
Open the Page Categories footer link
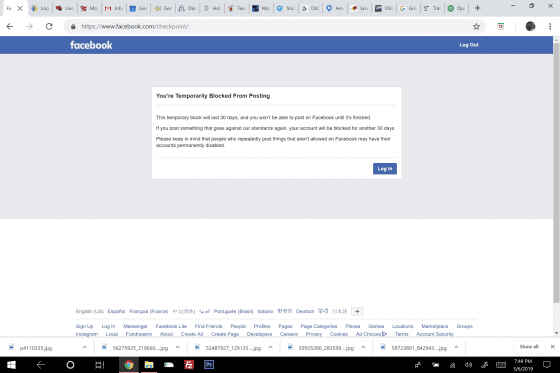click(x=319, y=326)
